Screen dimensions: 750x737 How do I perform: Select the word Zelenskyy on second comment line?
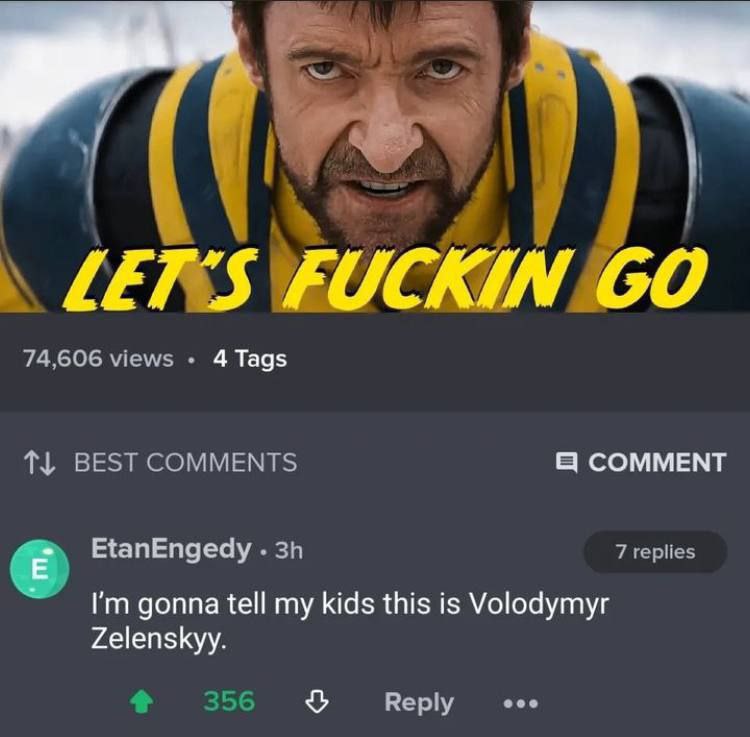[x=157, y=639]
